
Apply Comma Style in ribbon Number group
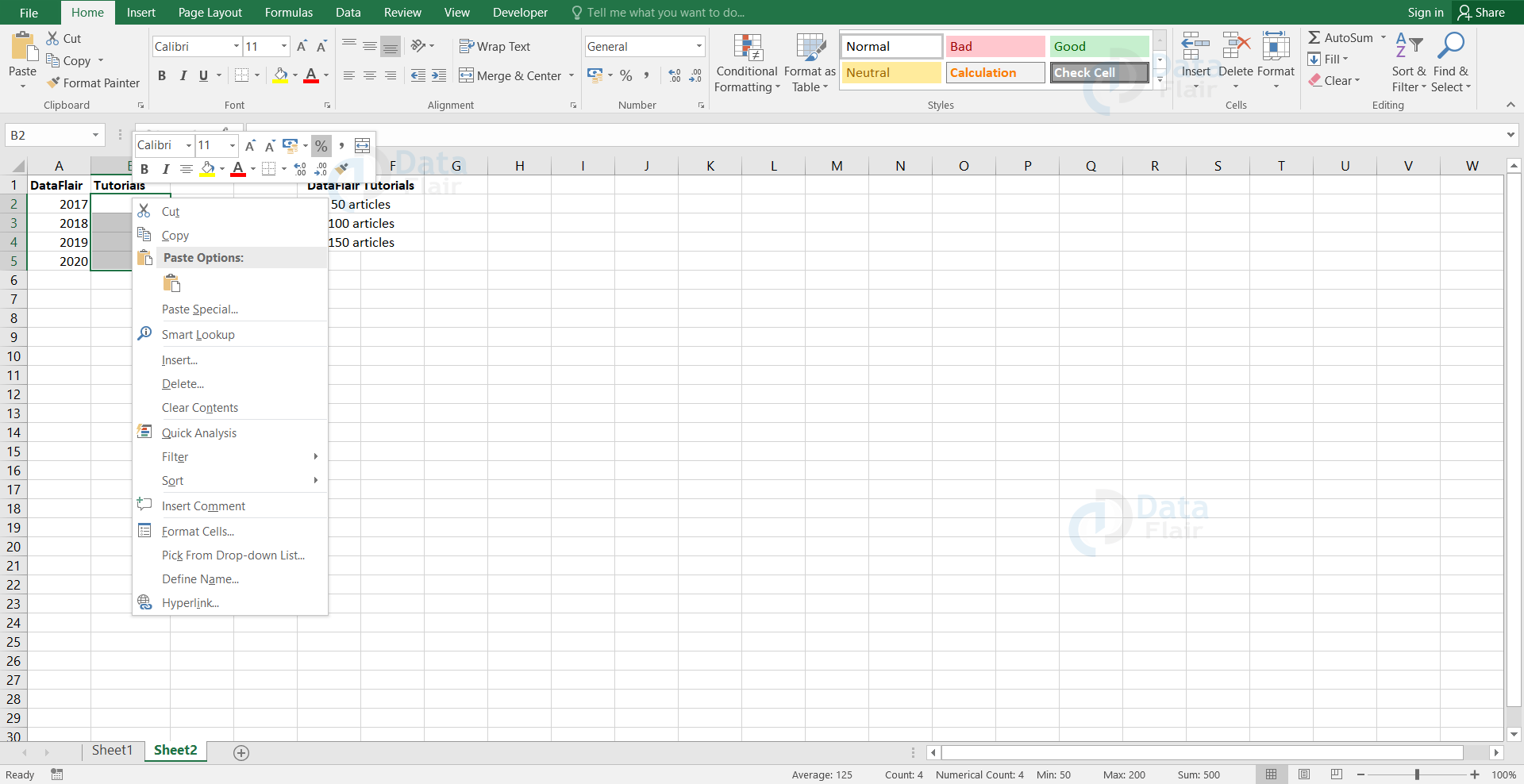[x=647, y=75]
